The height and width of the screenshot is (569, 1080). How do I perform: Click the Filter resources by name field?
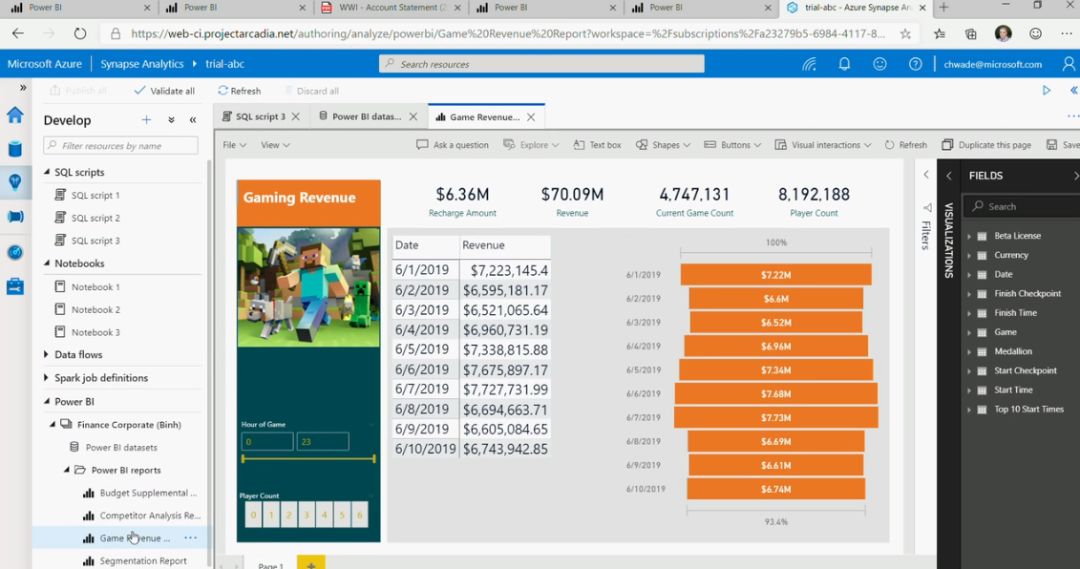click(121, 145)
